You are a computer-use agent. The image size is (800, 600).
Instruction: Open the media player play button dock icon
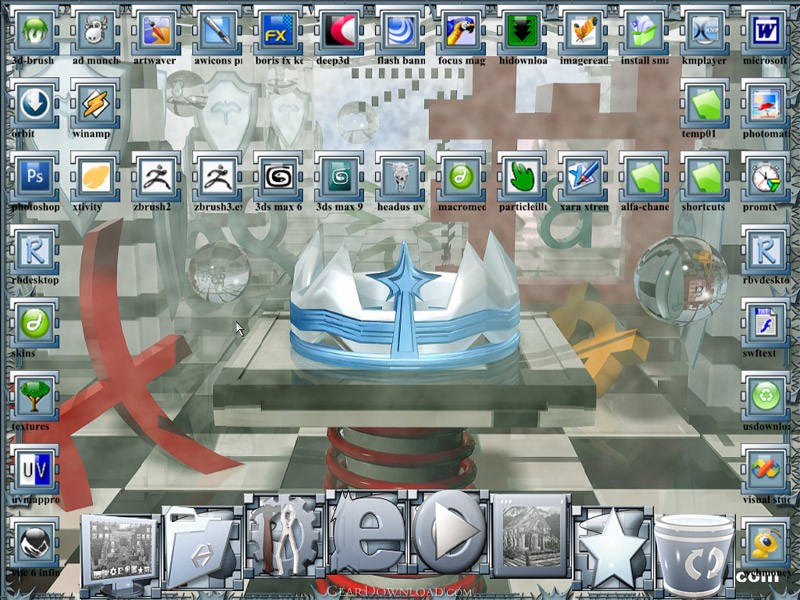tap(450, 532)
